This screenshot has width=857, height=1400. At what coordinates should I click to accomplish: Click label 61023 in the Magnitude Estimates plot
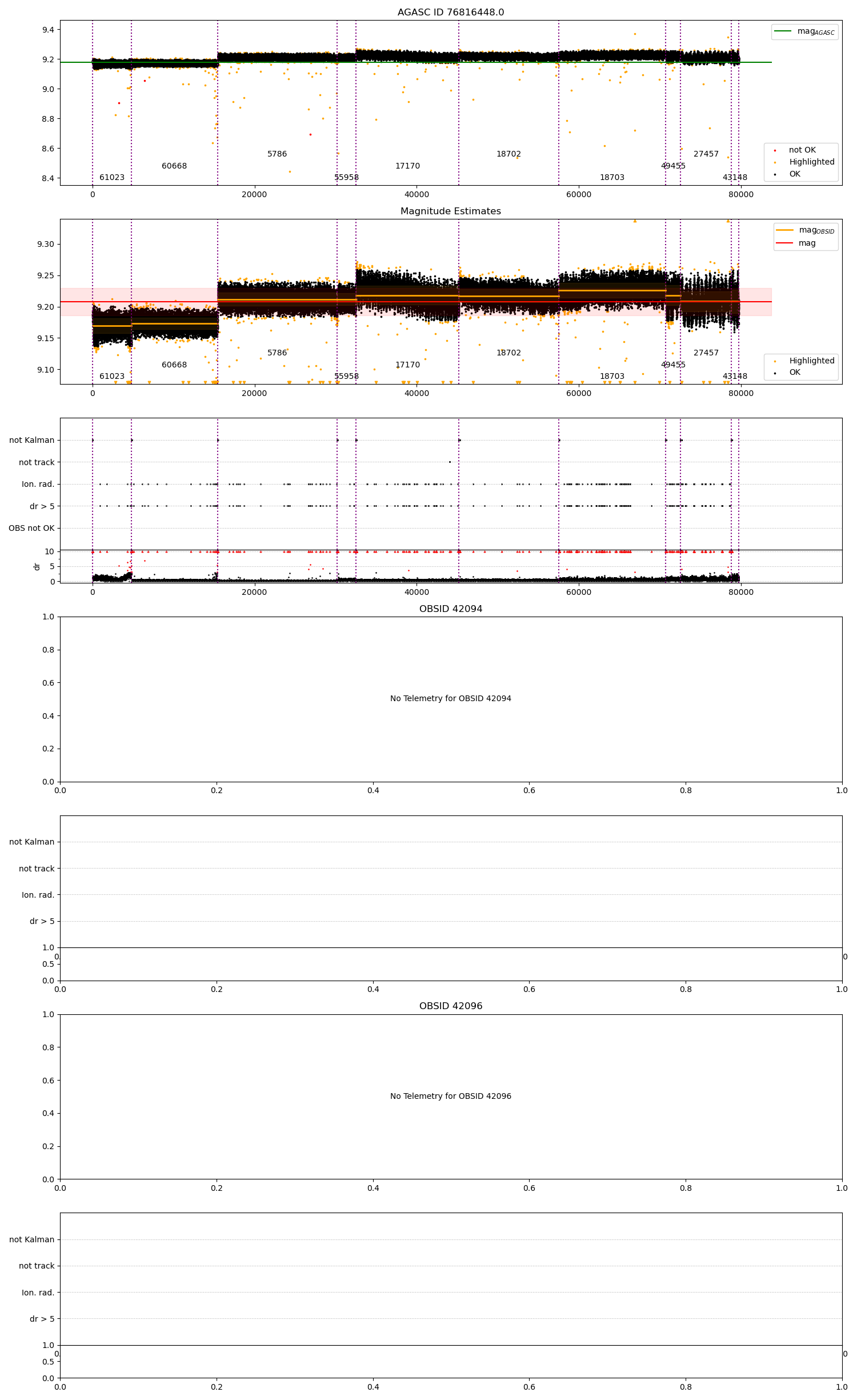[112, 377]
